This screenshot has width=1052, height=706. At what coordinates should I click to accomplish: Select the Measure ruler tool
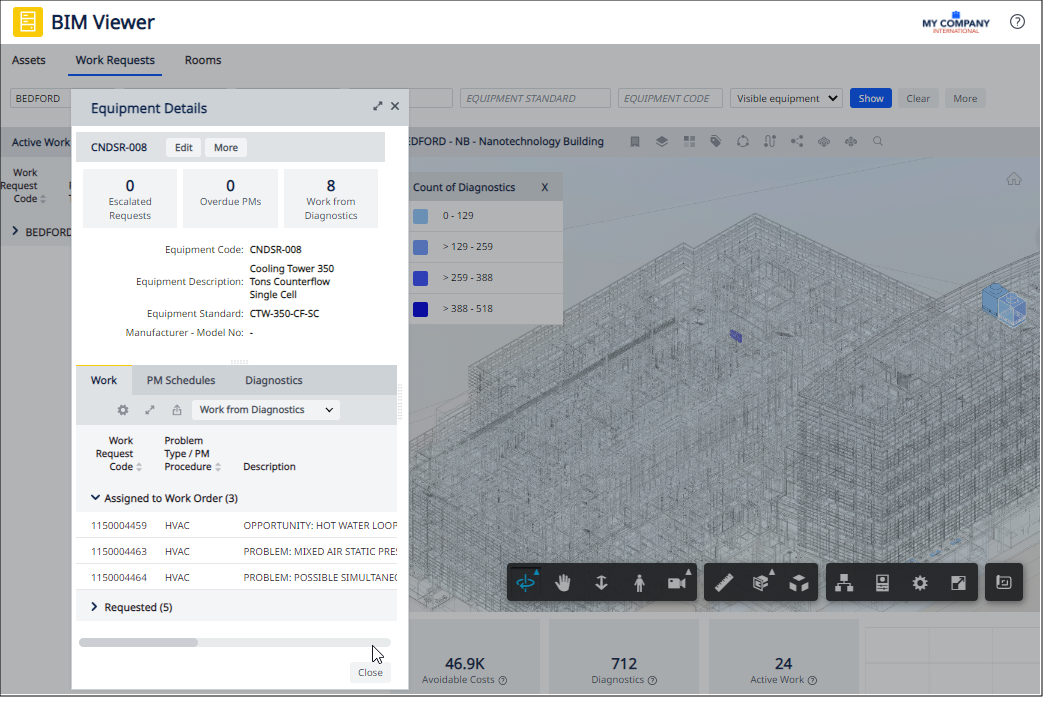tap(725, 585)
